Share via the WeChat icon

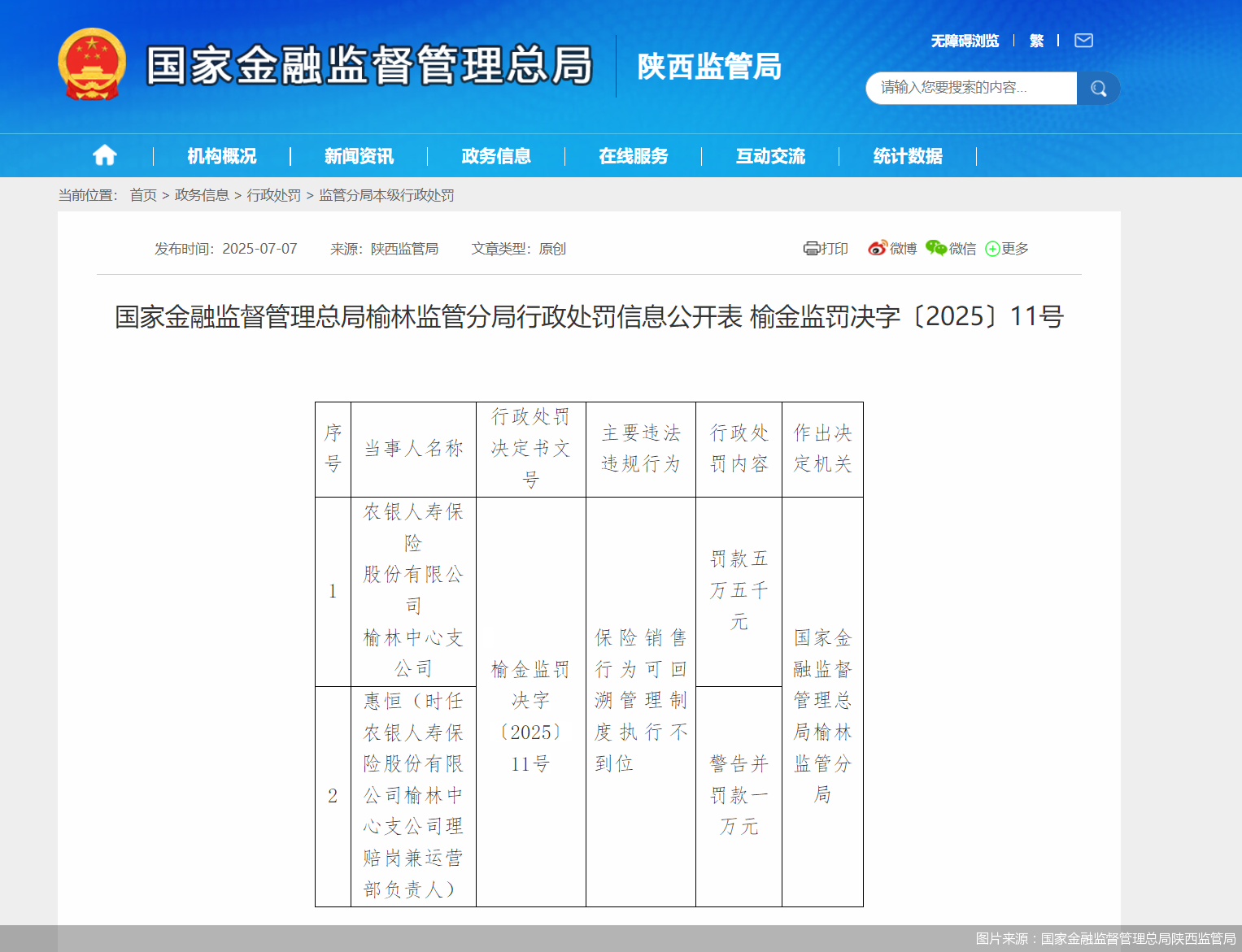(x=936, y=248)
